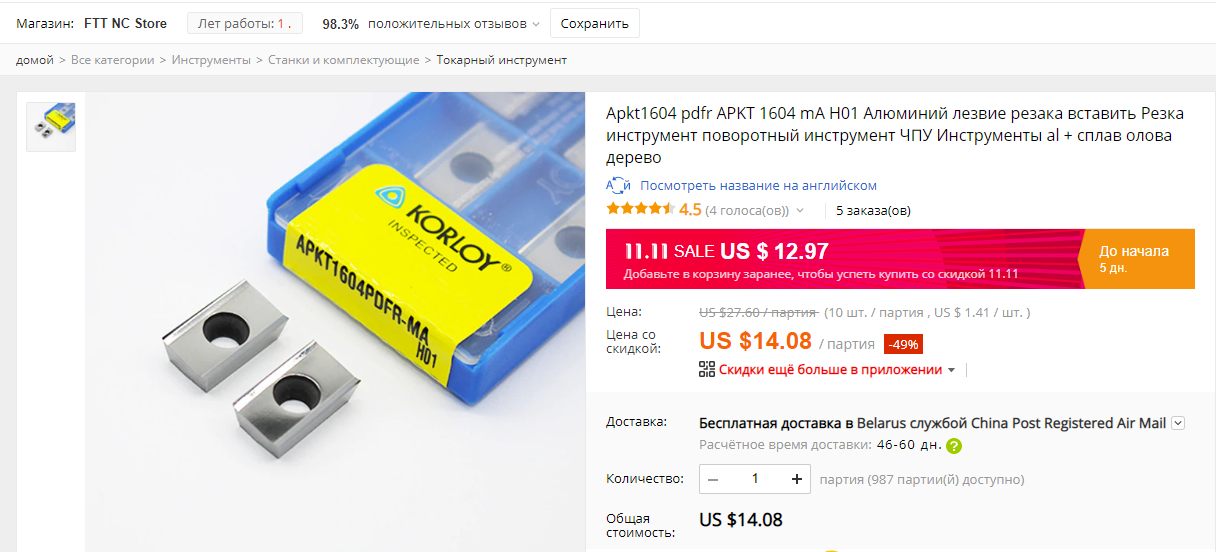Image resolution: width=1216 pixels, height=552 pixels.
Task: Go to домой breadcrumb
Action: tap(35, 60)
